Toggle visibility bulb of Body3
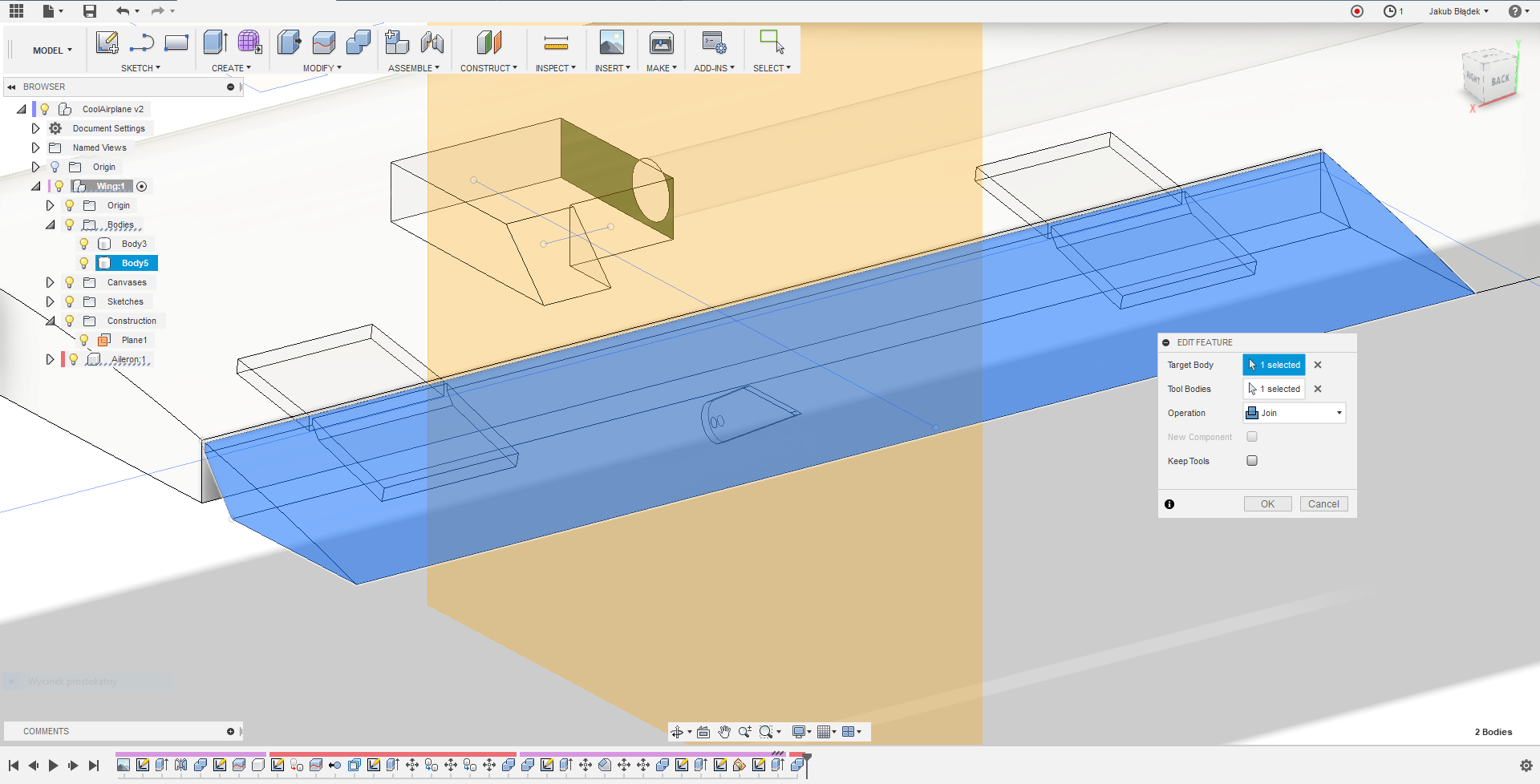1540x784 pixels. 83,244
